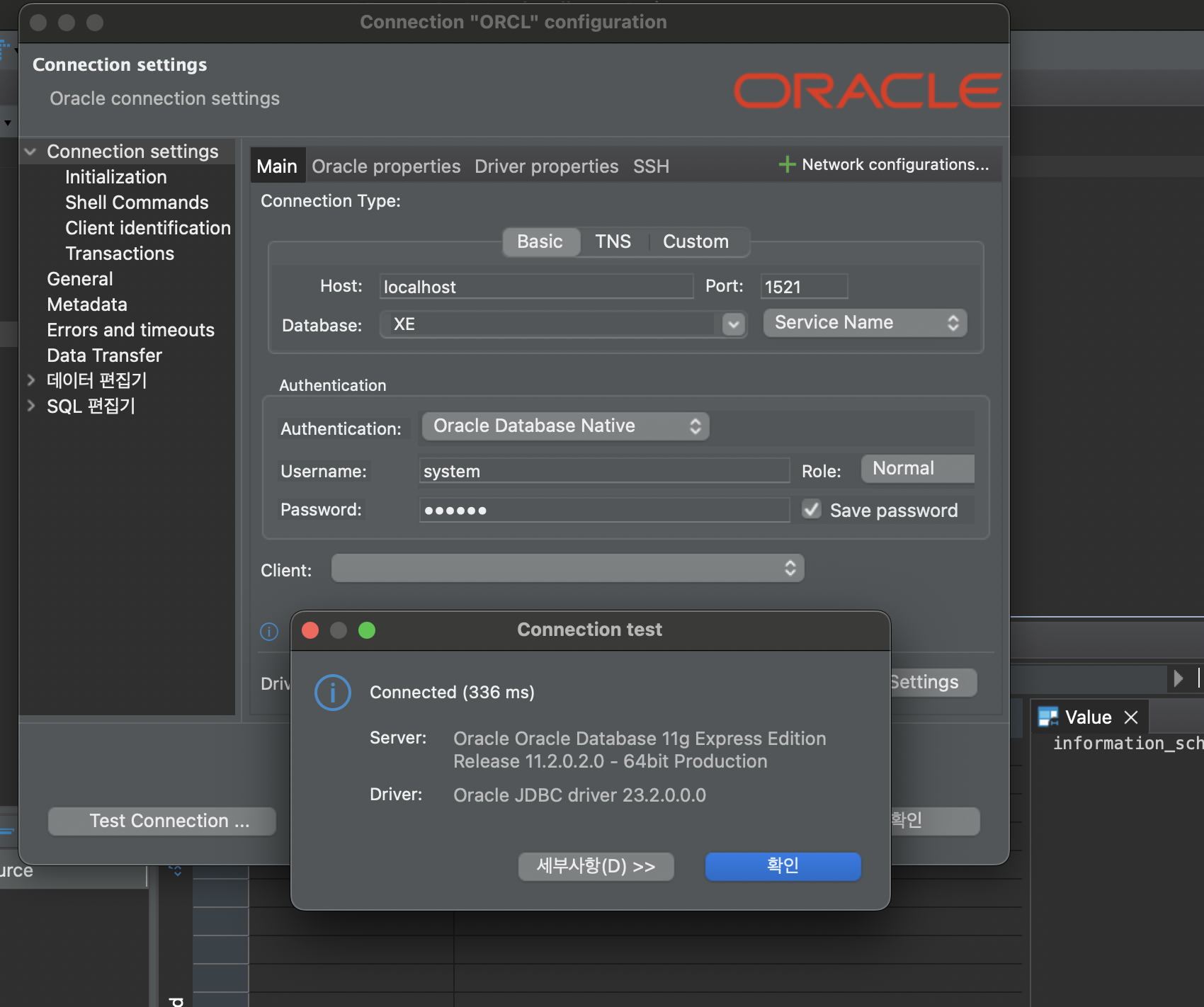Select Metadata in the settings tree
Image resolution: width=1204 pixels, height=1007 pixels.
87,305
